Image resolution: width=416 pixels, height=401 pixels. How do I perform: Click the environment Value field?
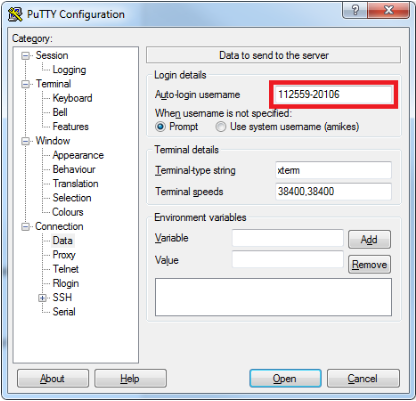click(x=288, y=260)
